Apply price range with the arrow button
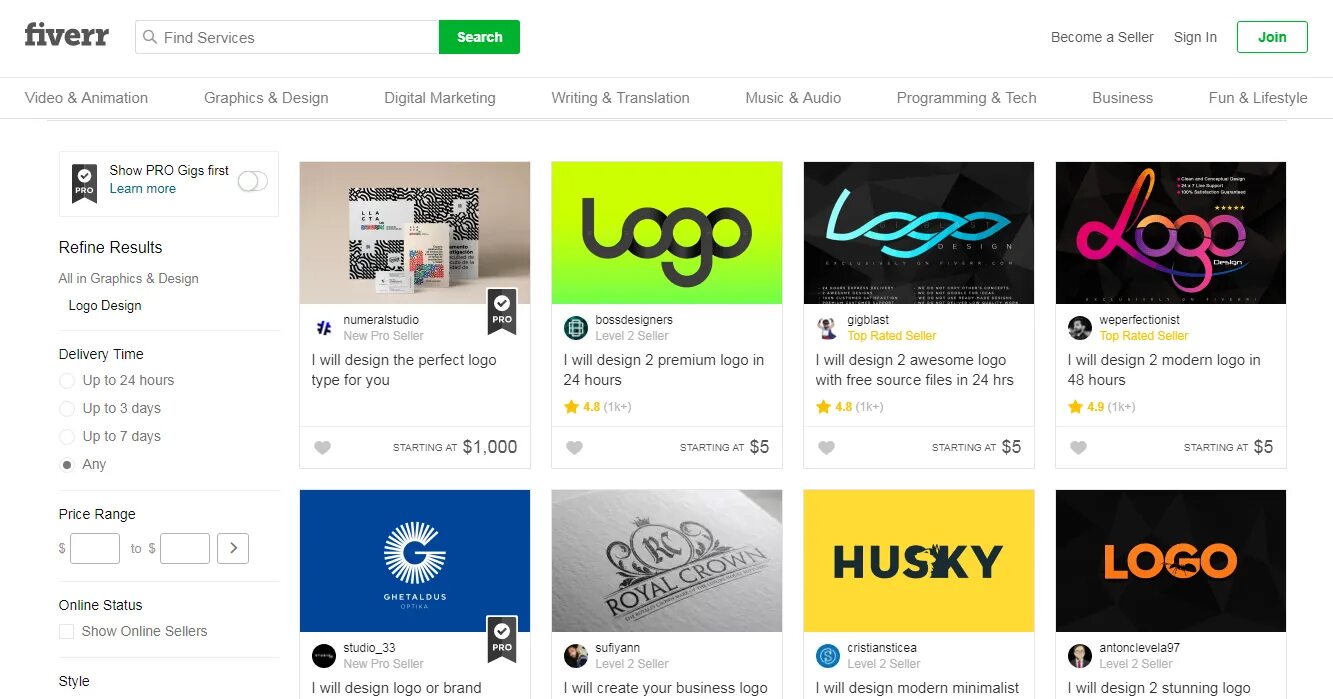 tap(233, 548)
